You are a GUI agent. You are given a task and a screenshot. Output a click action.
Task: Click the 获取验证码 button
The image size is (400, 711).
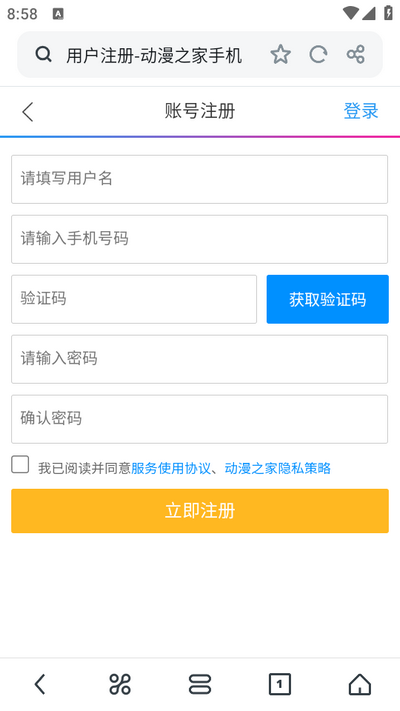pyautogui.click(x=327, y=299)
